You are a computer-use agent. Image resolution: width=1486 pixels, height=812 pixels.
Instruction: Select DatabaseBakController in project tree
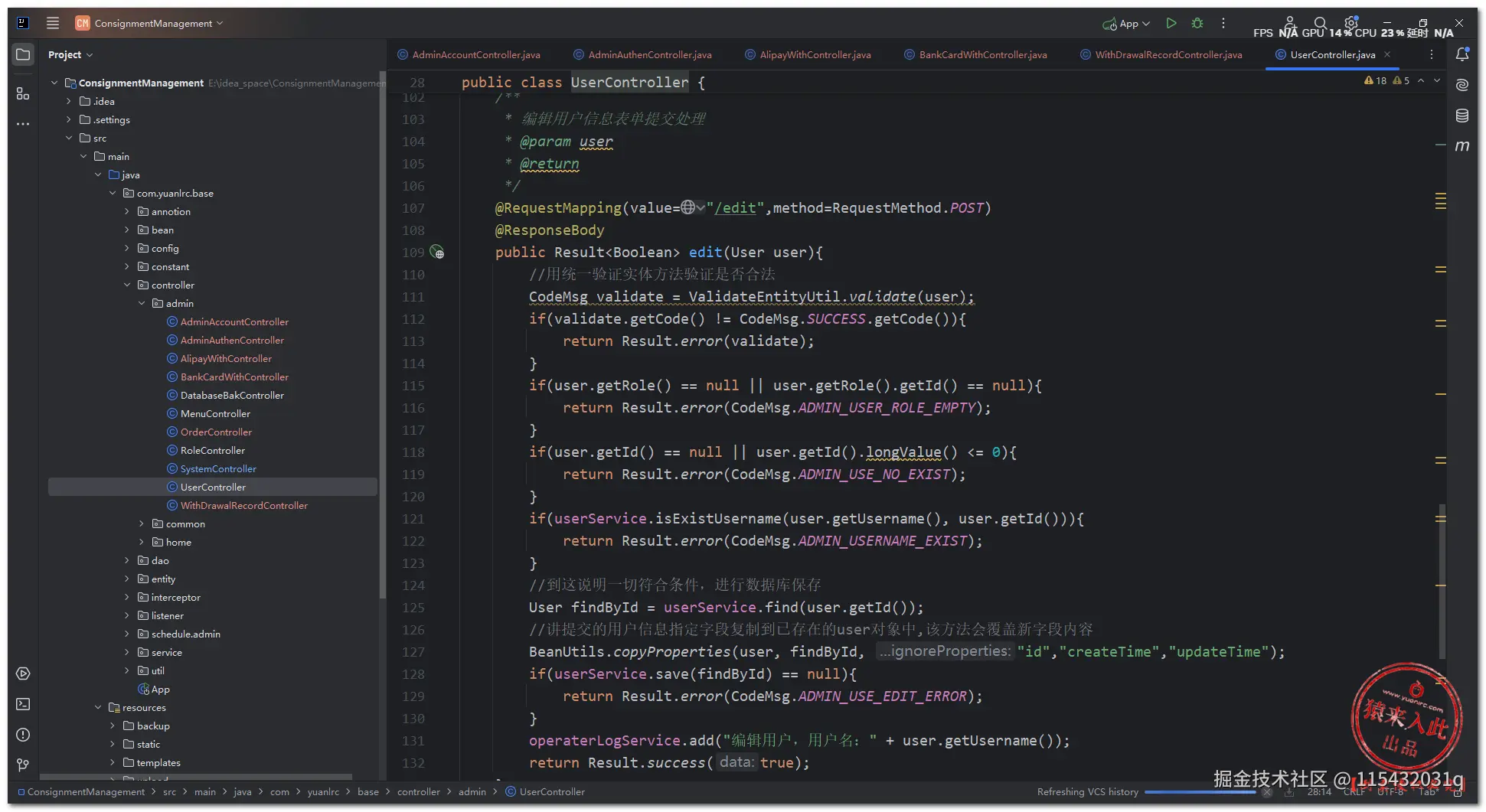[x=232, y=395]
